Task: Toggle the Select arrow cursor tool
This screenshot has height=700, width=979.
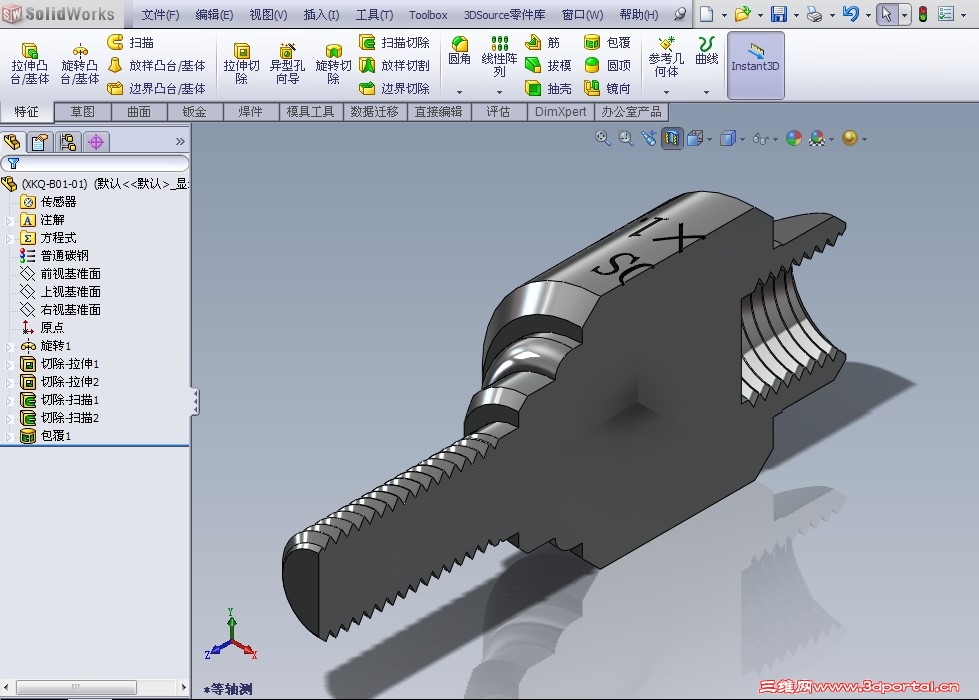Action: 886,14
